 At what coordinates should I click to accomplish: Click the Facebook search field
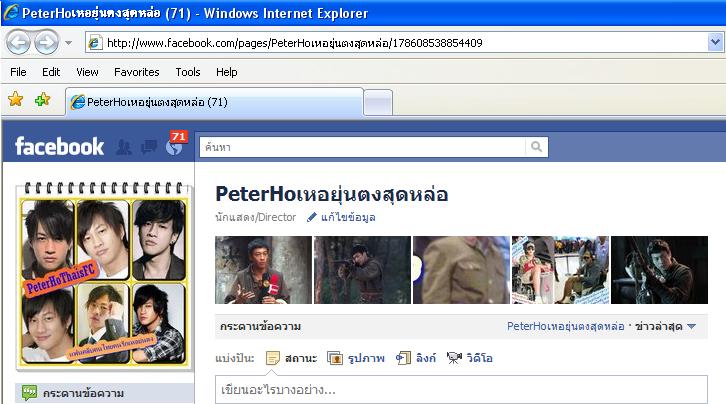pyautogui.click(x=363, y=147)
